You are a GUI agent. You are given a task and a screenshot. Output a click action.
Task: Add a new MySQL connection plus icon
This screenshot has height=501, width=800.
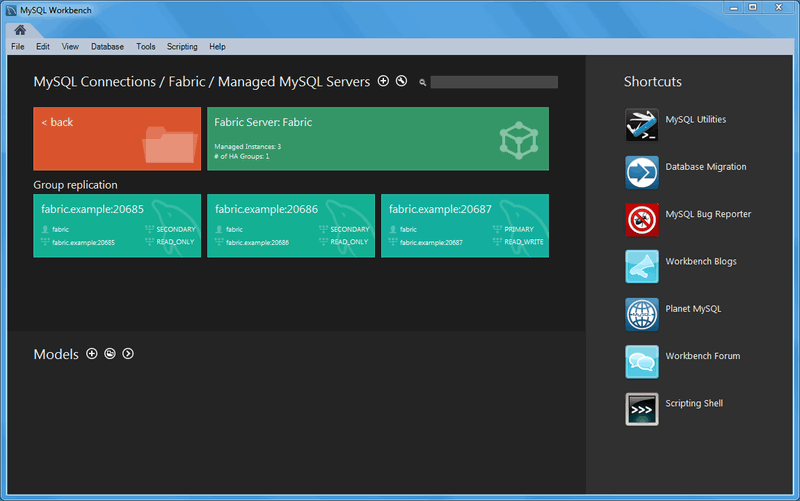point(383,81)
